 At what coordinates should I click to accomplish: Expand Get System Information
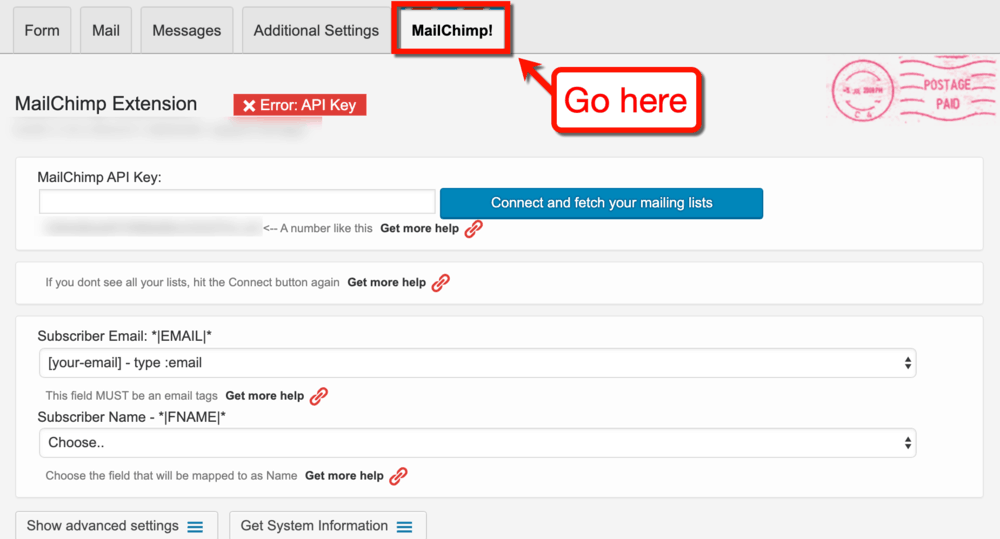point(328,526)
